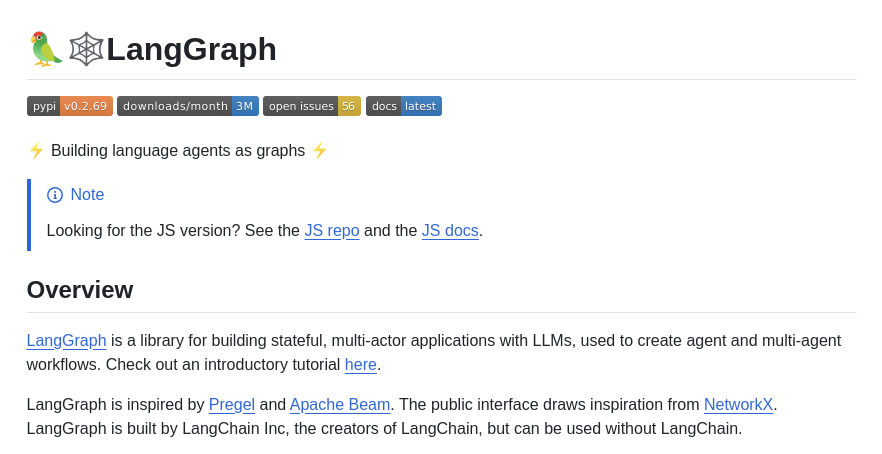The height and width of the screenshot is (454, 882).
Task: Visit the Pregel link
Action: click(231, 405)
